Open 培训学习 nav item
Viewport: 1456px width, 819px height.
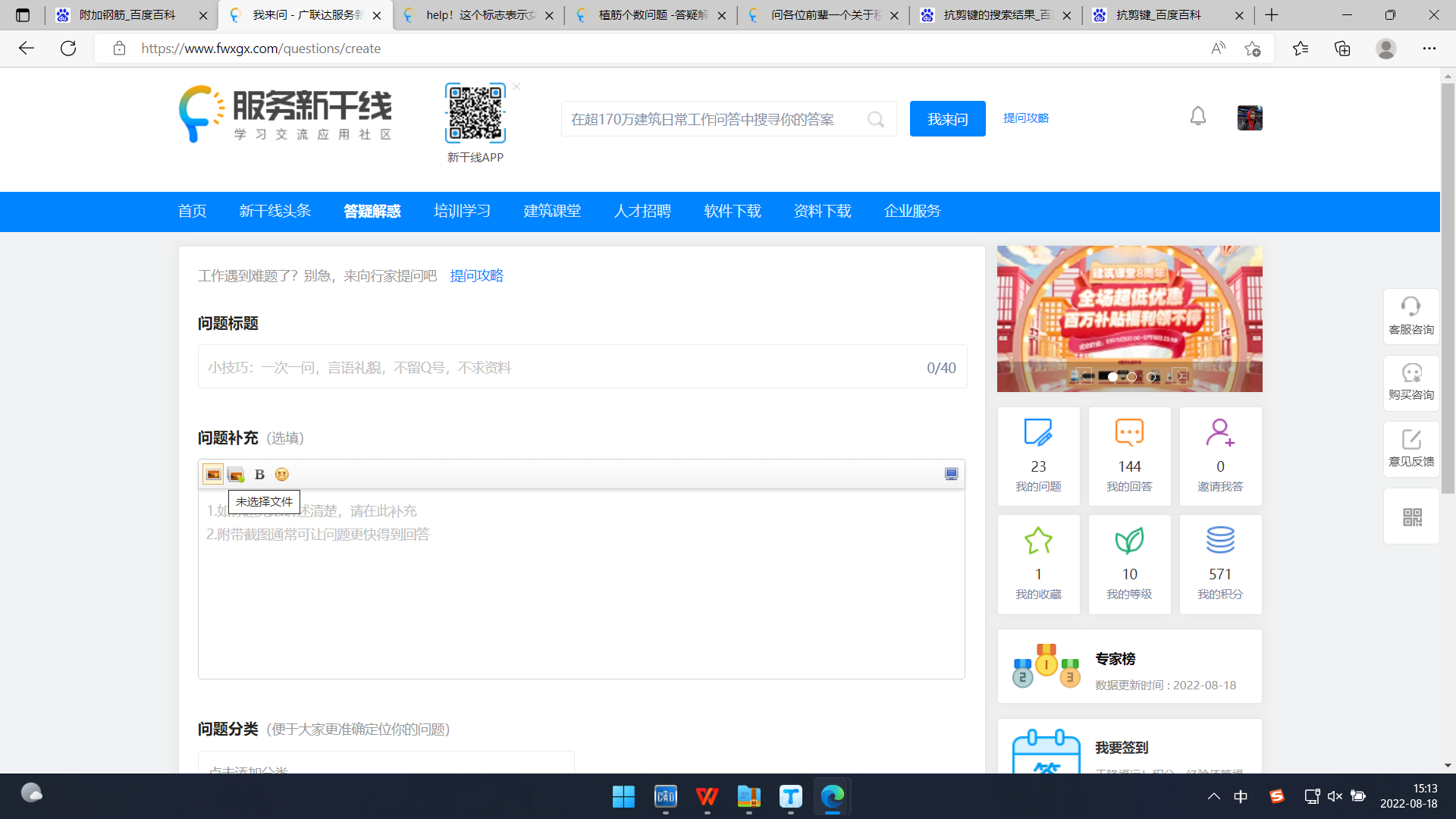coord(462,212)
